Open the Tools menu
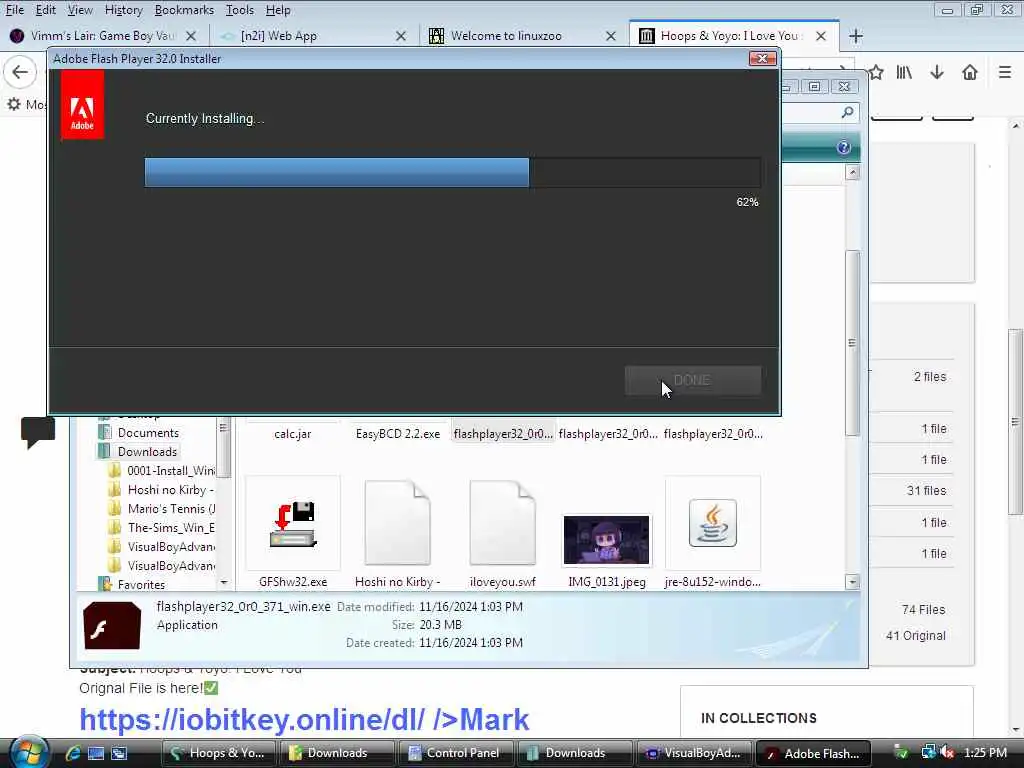Screen dimensions: 1024x768 240,10
